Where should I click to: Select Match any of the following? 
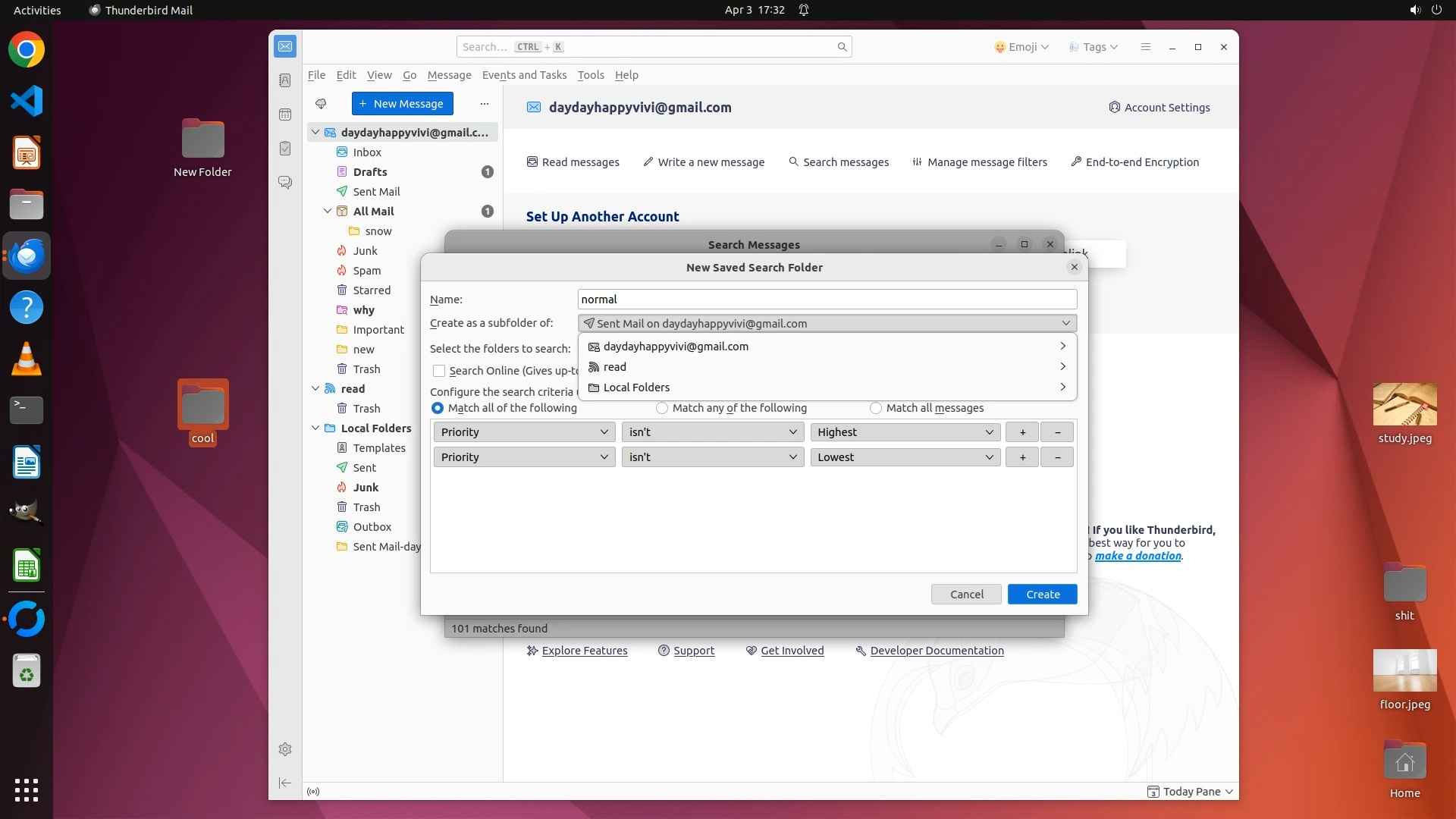[662, 408]
